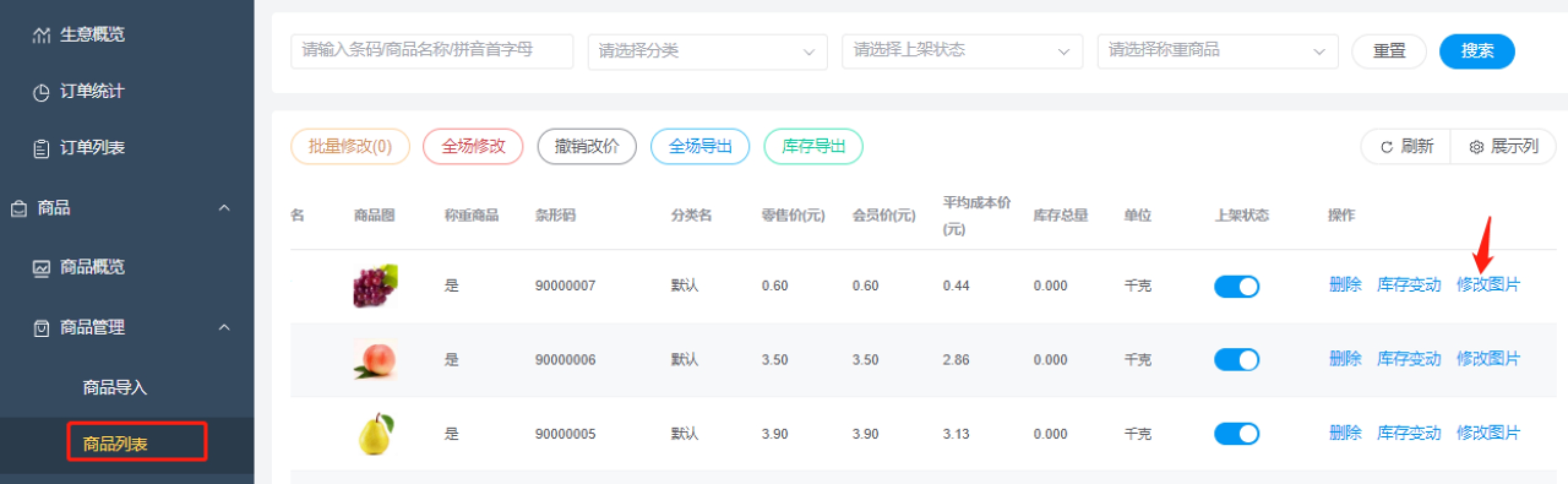Viewport: 1568px width, 484px height.
Task: Focus the barcode/product name search field
Action: pyautogui.click(x=431, y=51)
